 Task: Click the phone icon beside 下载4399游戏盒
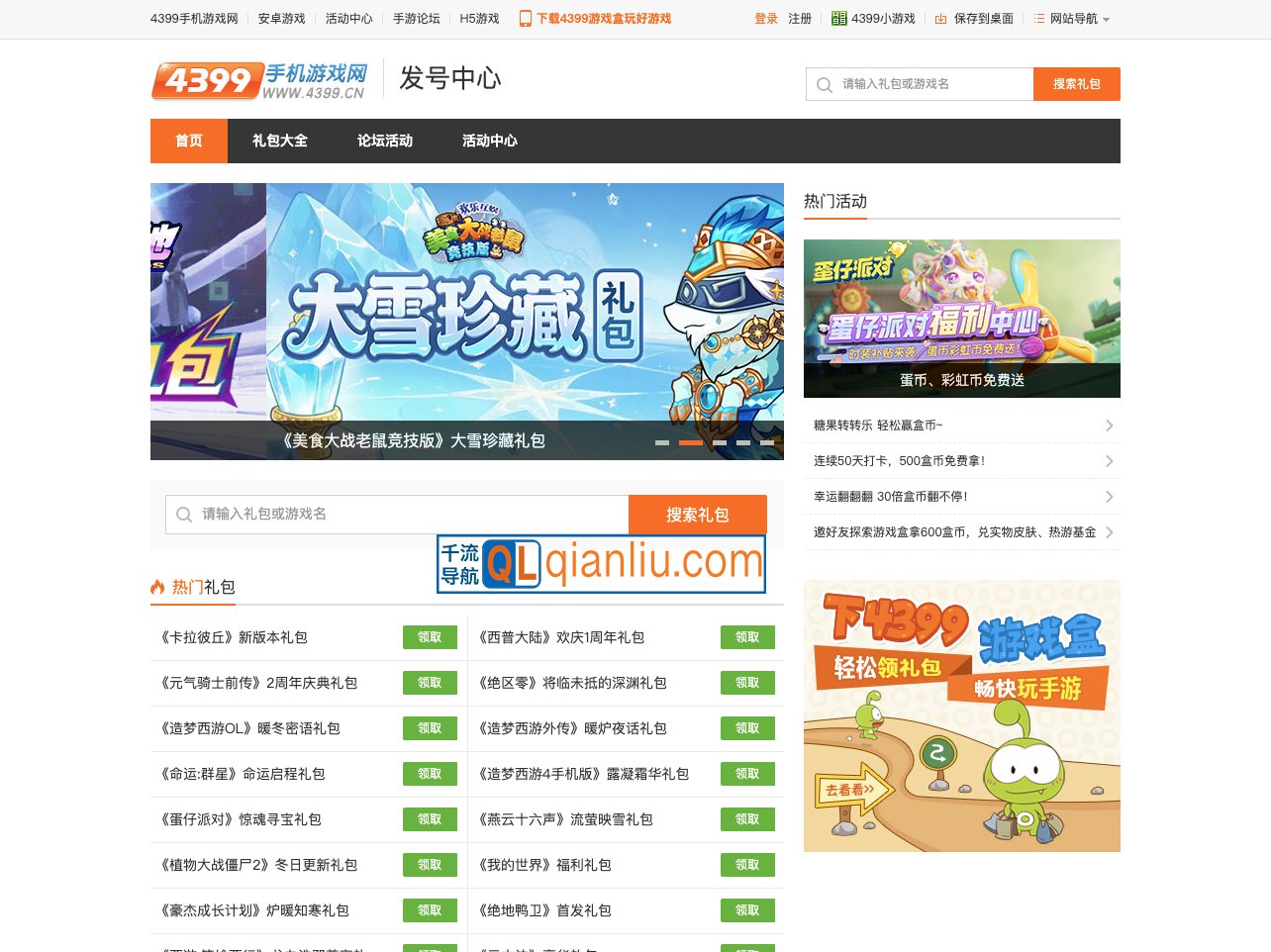point(525,18)
